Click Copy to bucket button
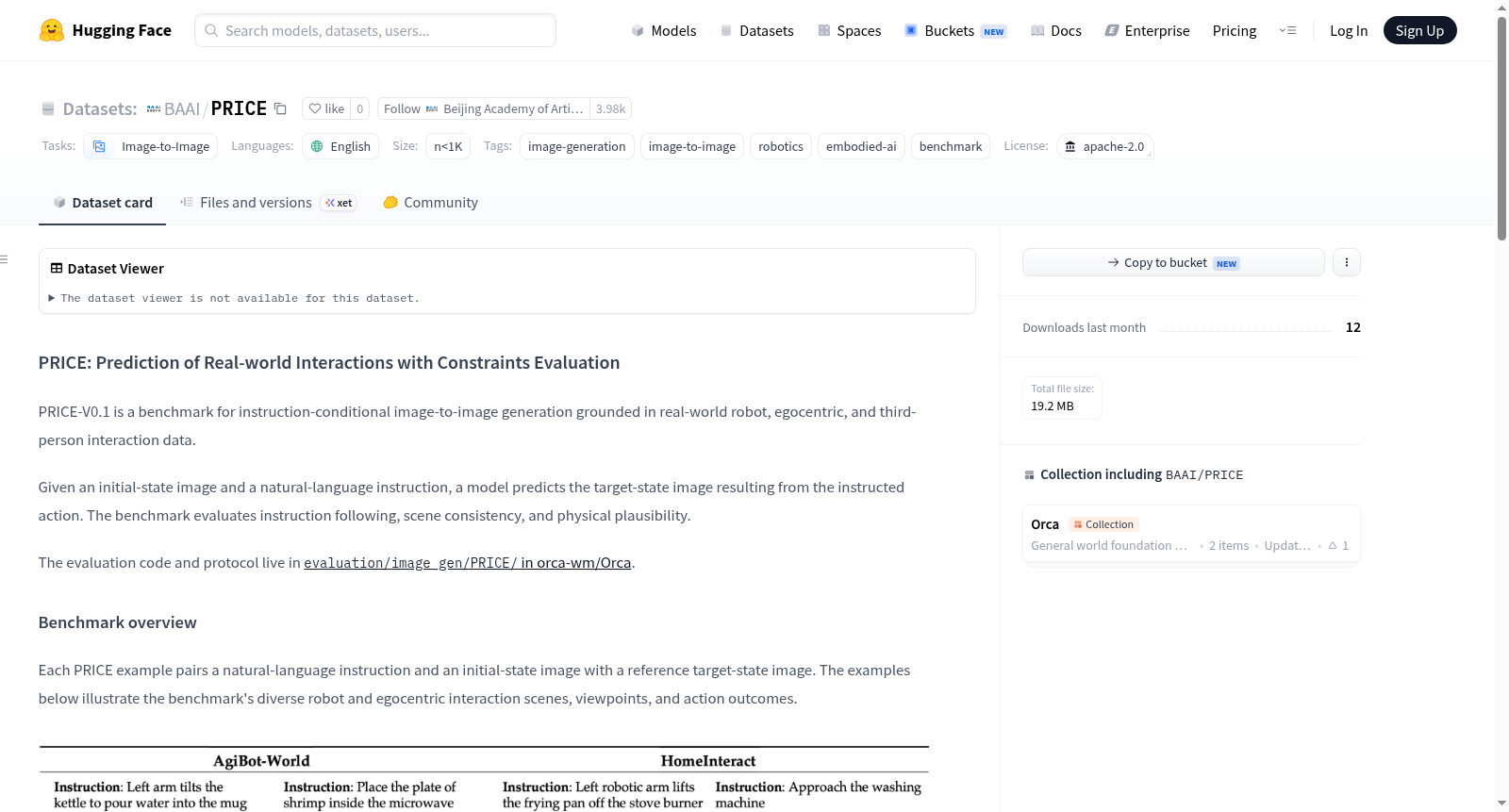The image size is (1509, 812). tap(1173, 262)
